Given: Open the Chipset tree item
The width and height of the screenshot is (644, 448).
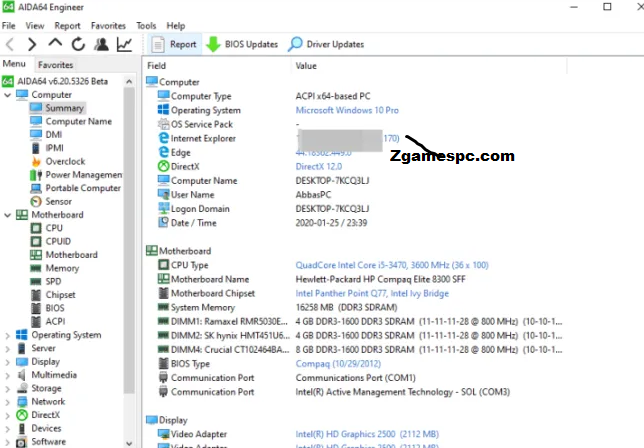Looking at the screenshot, I should [53, 295].
